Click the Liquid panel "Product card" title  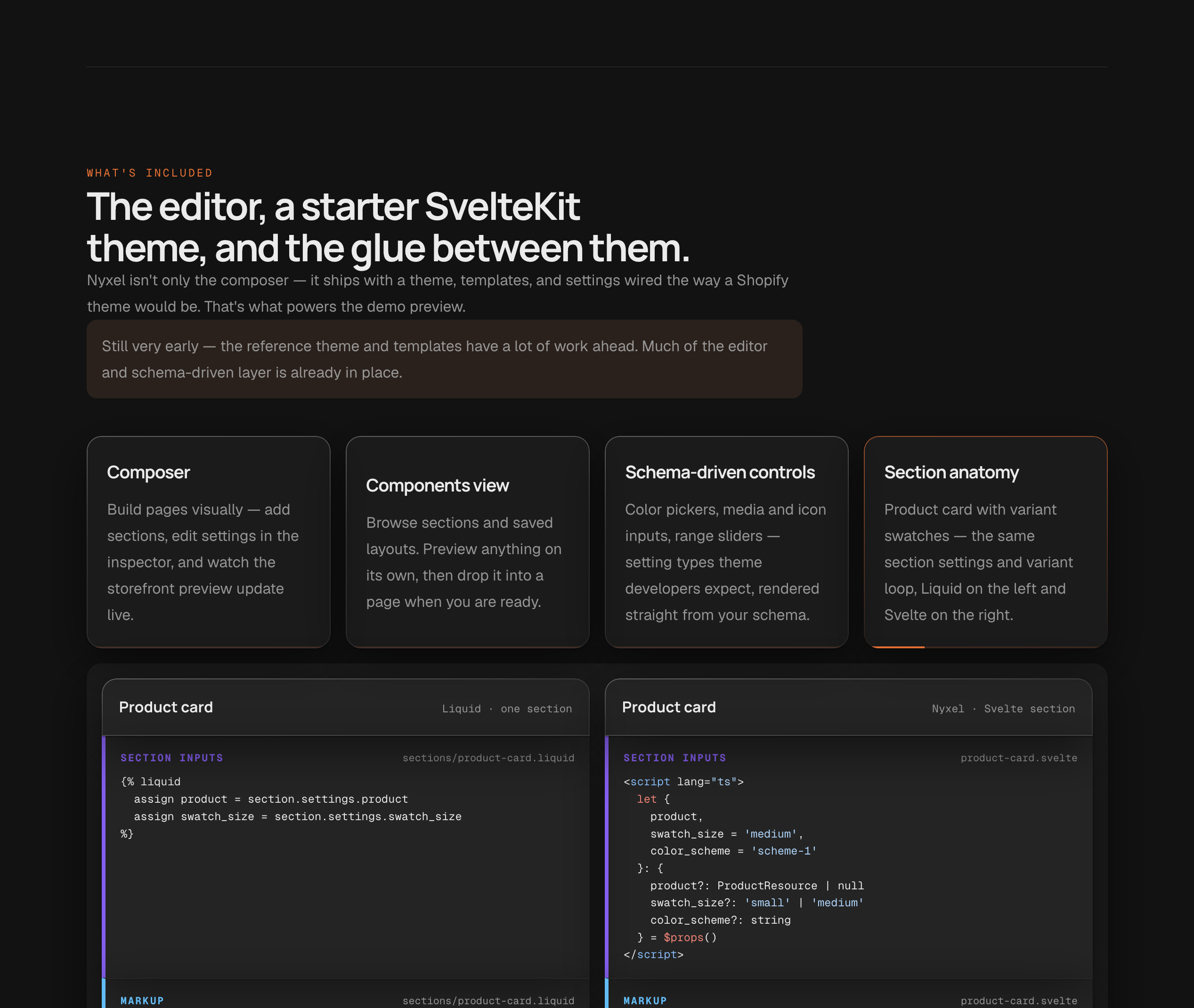click(166, 708)
